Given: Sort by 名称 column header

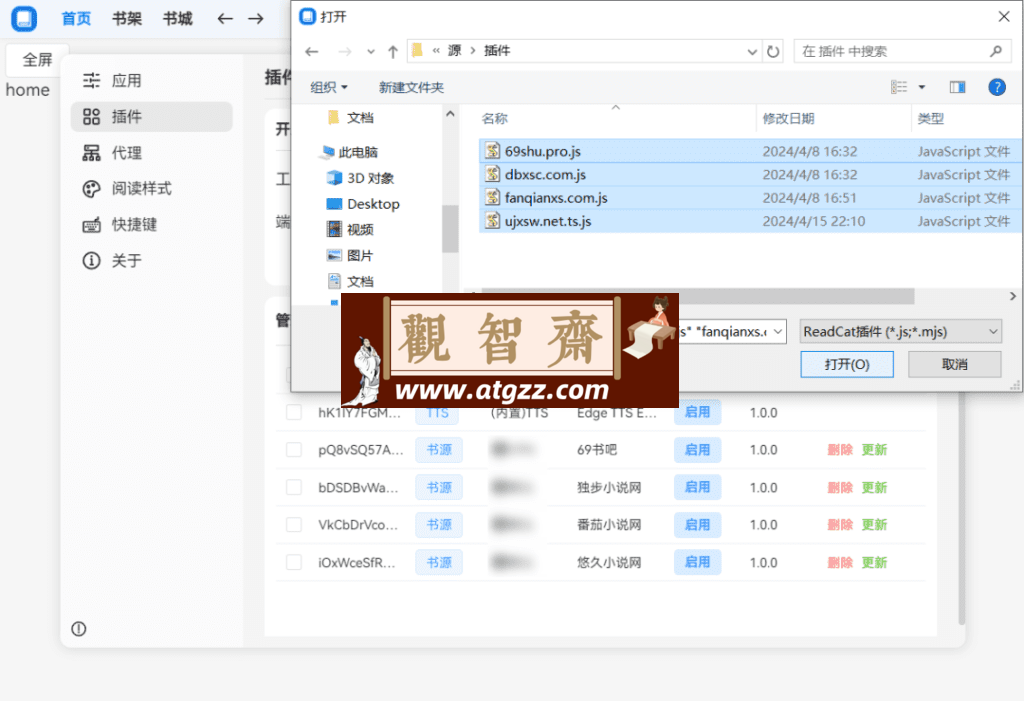Looking at the screenshot, I should (494, 118).
